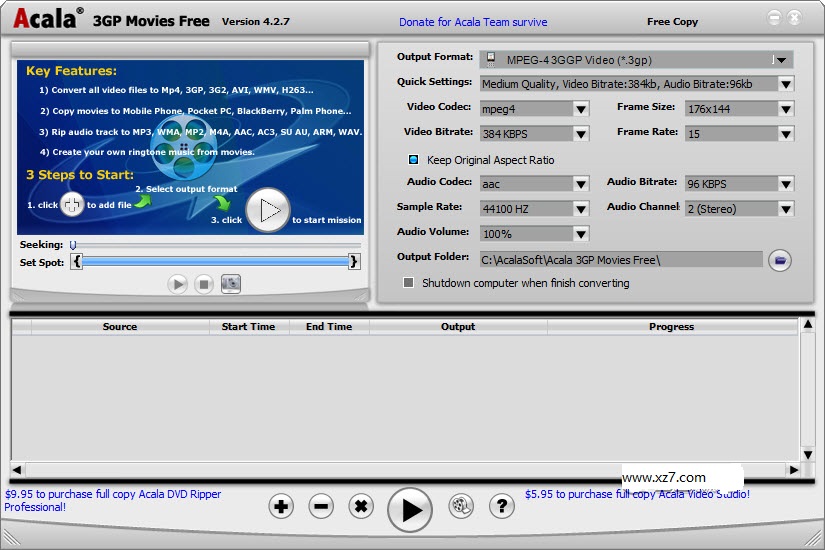Browse output folder with round blue icon
825x550 pixels.
pyautogui.click(x=780, y=260)
